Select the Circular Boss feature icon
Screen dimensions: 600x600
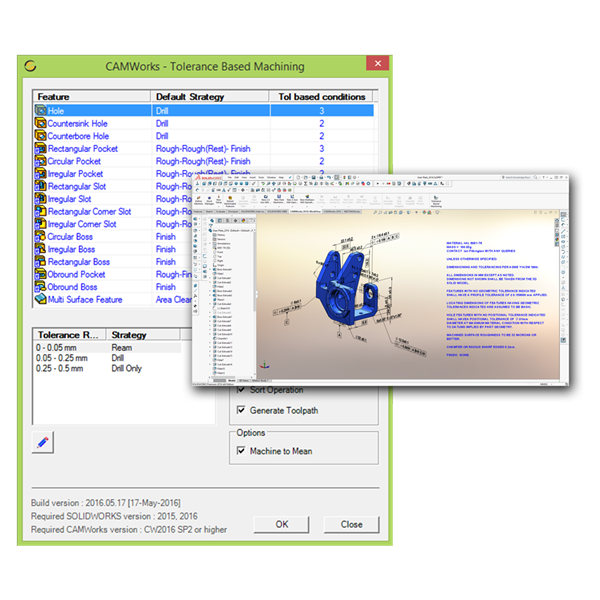(x=41, y=236)
